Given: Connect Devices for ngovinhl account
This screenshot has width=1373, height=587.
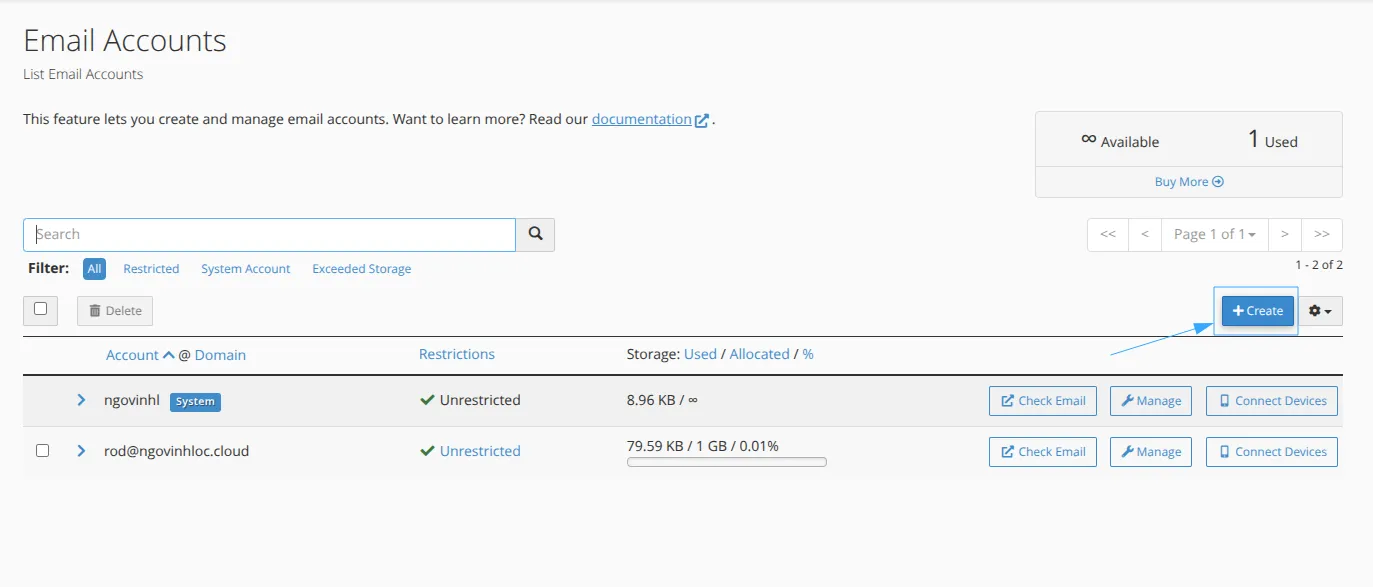Looking at the screenshot, I should (x=1272, y=401).
